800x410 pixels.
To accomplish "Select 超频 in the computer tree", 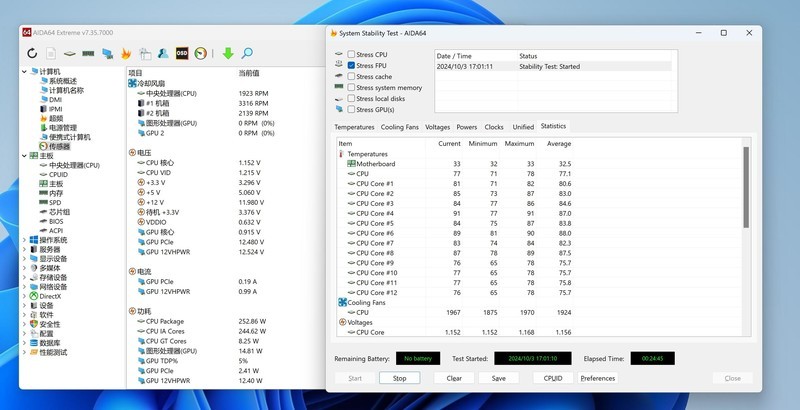I will coord(55,118).
